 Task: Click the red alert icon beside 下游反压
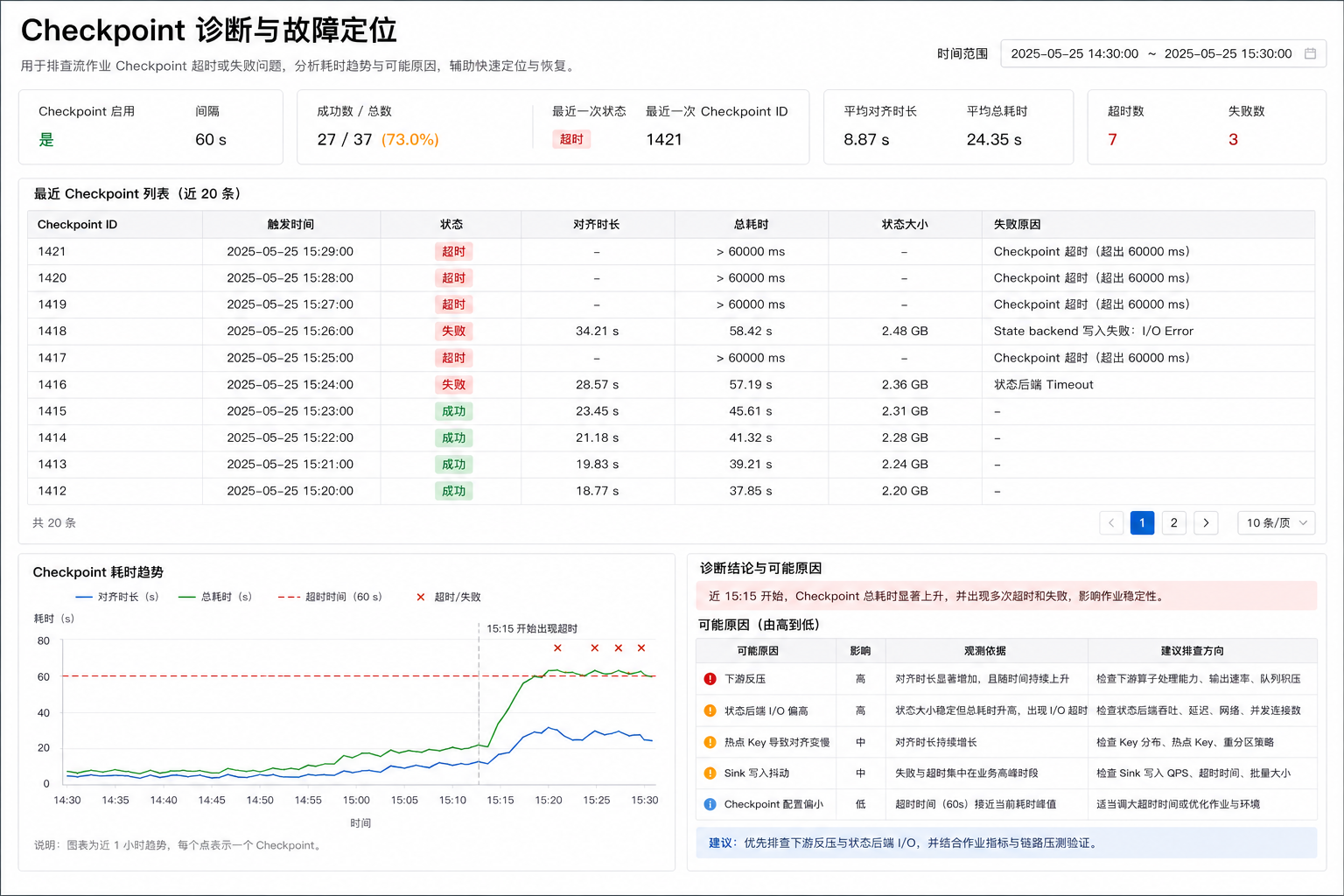(710, 679)
